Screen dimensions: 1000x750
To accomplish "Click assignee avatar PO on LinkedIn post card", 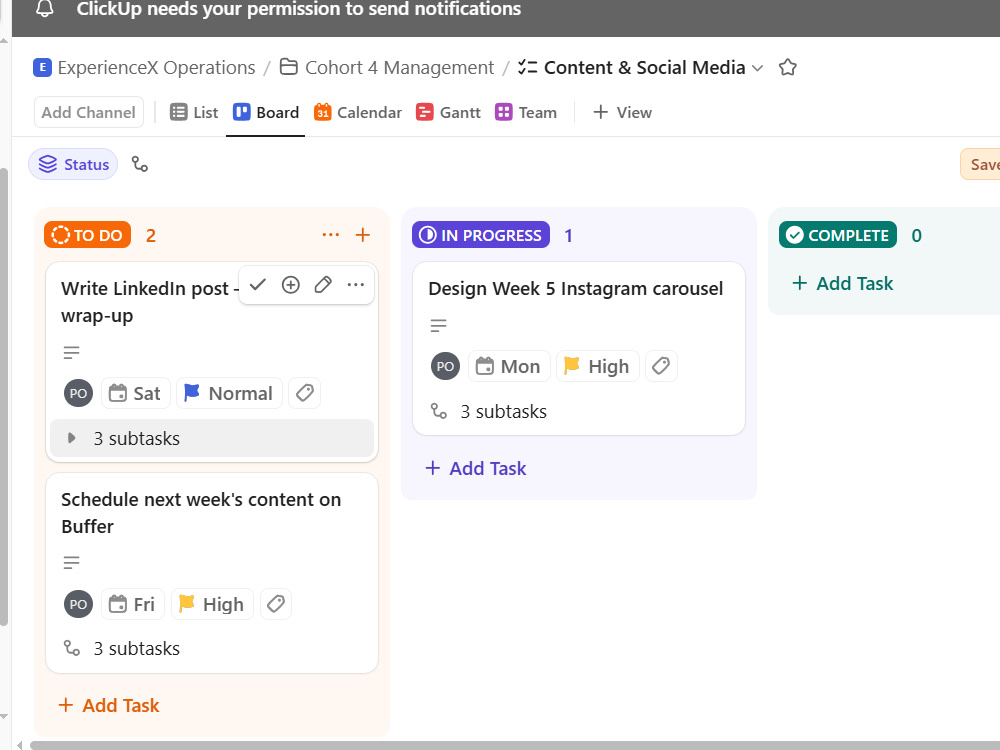I will click(x=78, y=393).
